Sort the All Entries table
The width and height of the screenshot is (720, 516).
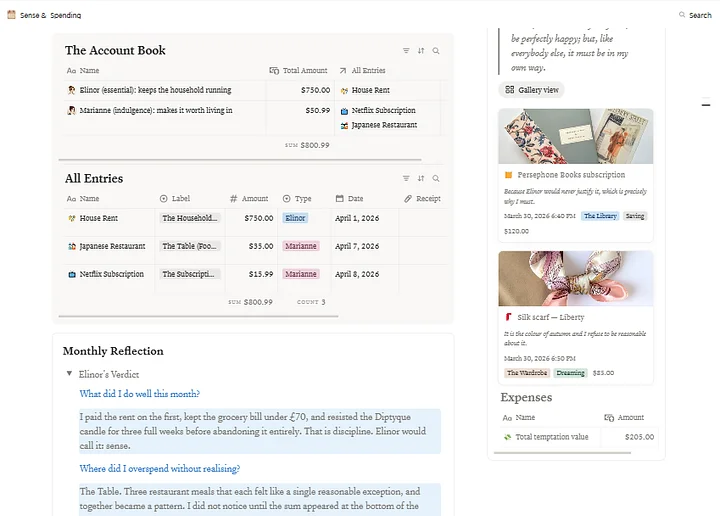(421, 178)
